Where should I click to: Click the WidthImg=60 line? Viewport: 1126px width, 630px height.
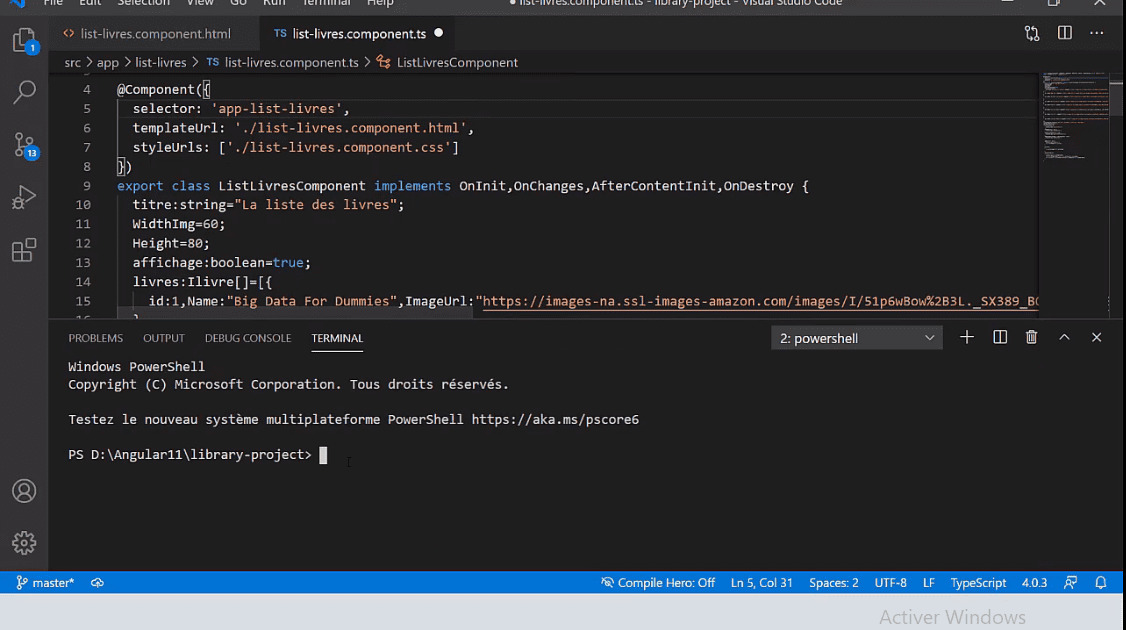[x=178, y=224]
